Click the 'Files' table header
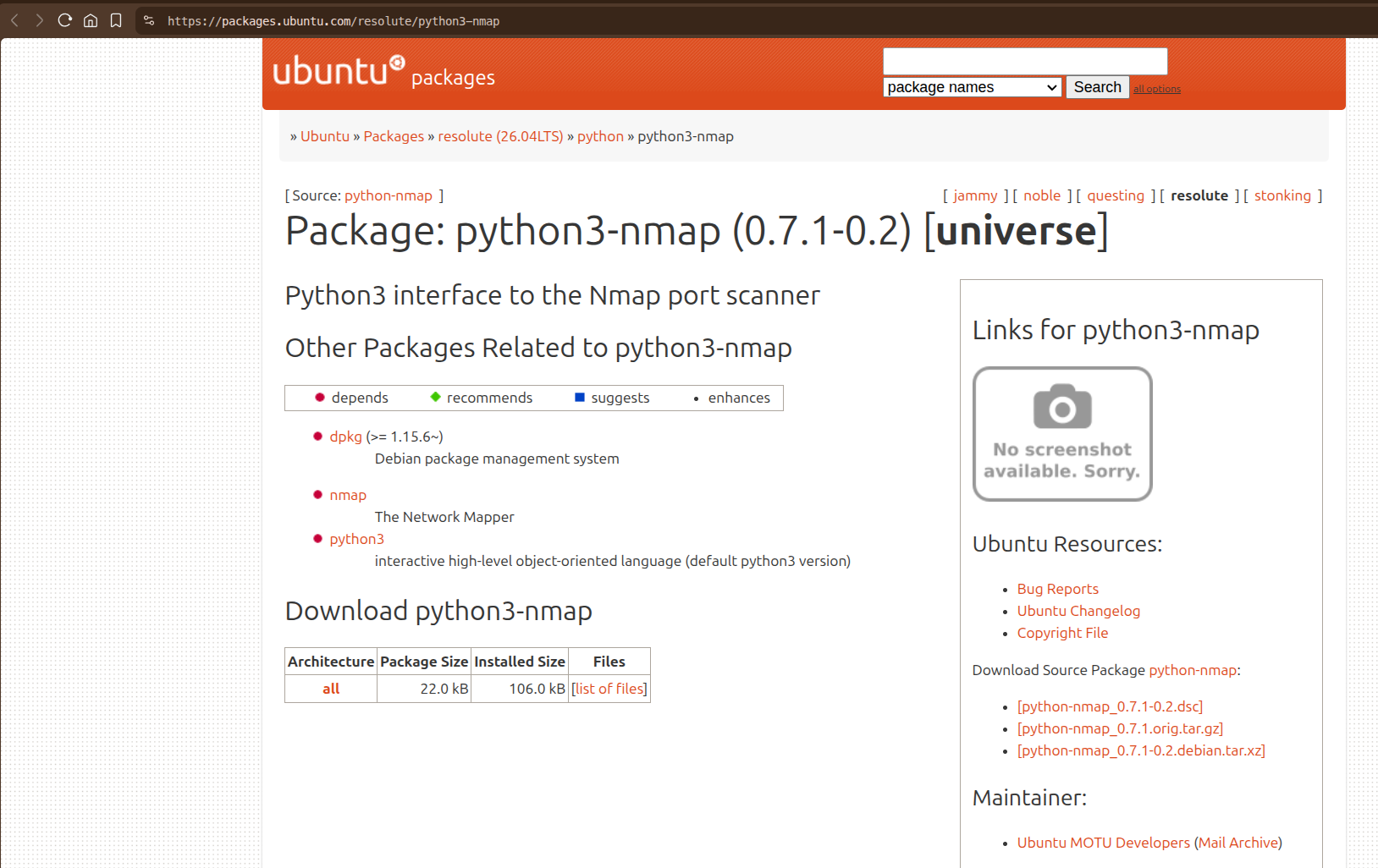This screenshot has width=1378, height=868. coord(609,662)
